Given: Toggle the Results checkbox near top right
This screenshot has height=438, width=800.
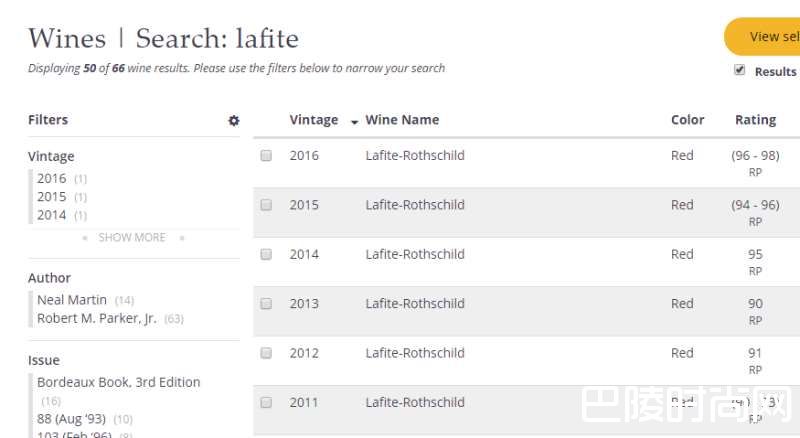Looking at the screenshot, I should (740, 70).
